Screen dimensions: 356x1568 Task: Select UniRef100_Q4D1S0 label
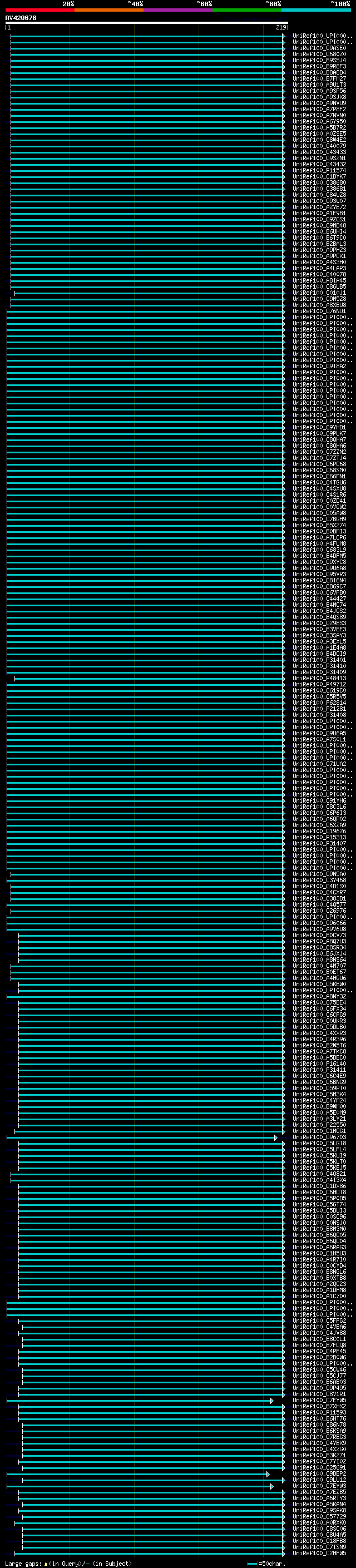(319, 886)
